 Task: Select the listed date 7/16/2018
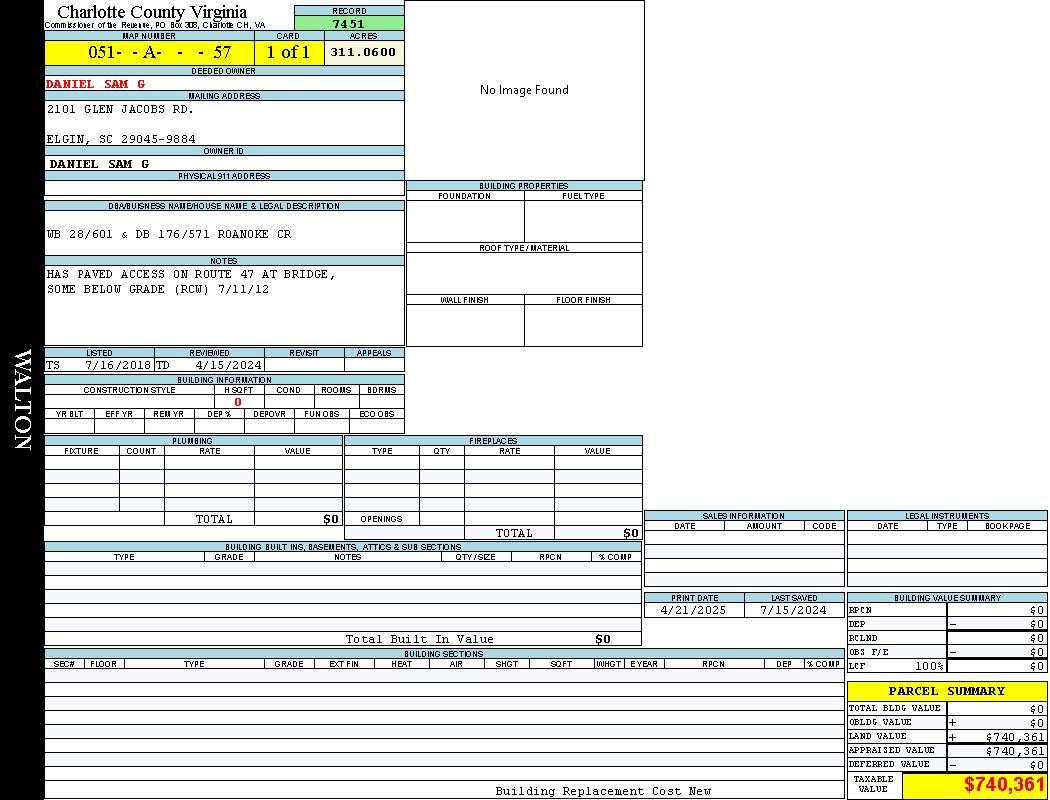coord(117,365)
